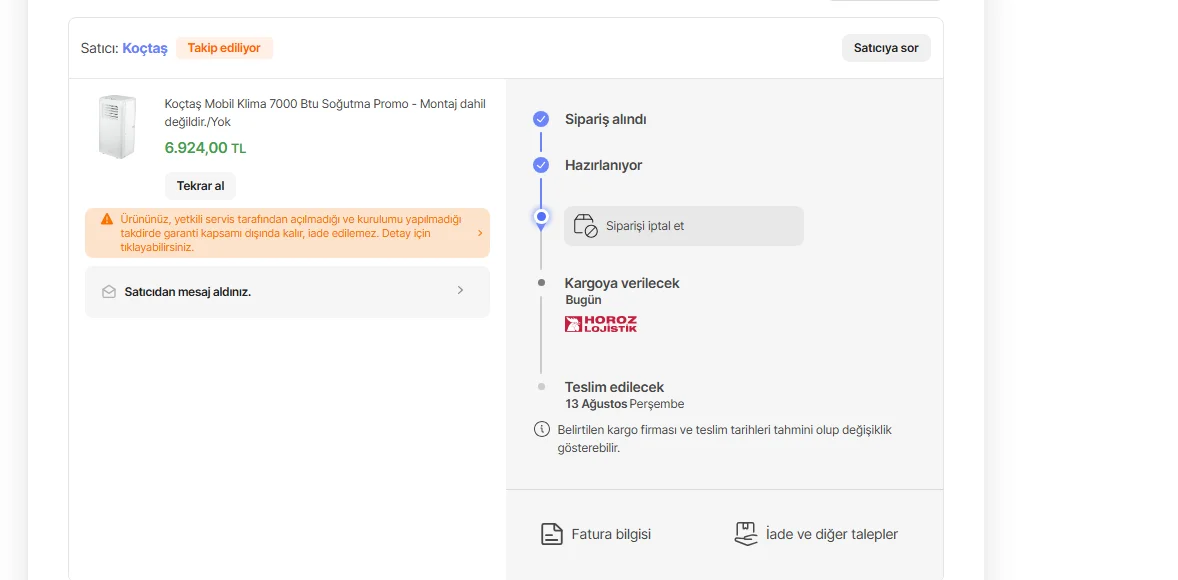
Task: Click the Sipariş alındı status text
Action: [606, 119]
